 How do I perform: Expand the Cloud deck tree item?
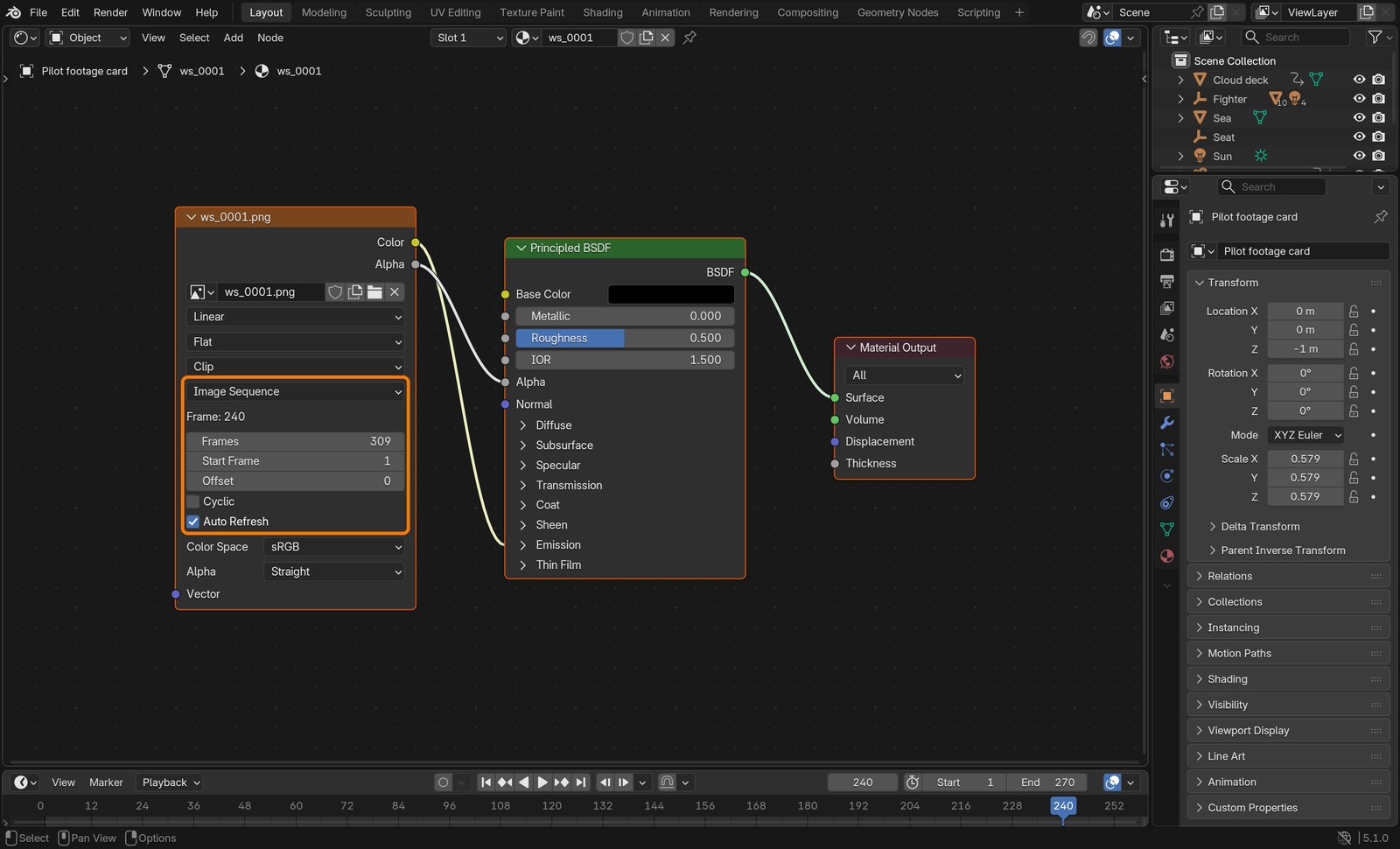[1180, 80]
